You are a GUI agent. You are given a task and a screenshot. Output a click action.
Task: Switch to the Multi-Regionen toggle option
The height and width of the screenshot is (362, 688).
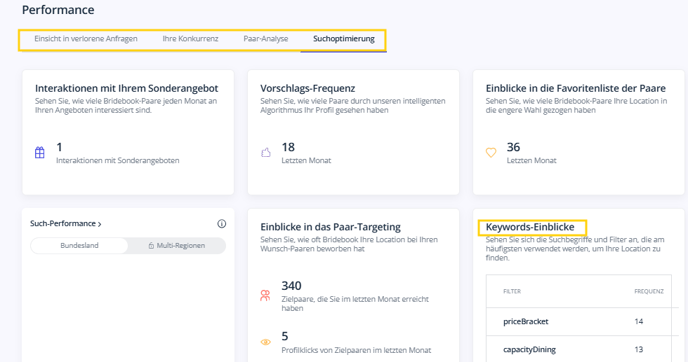[177, 245]
